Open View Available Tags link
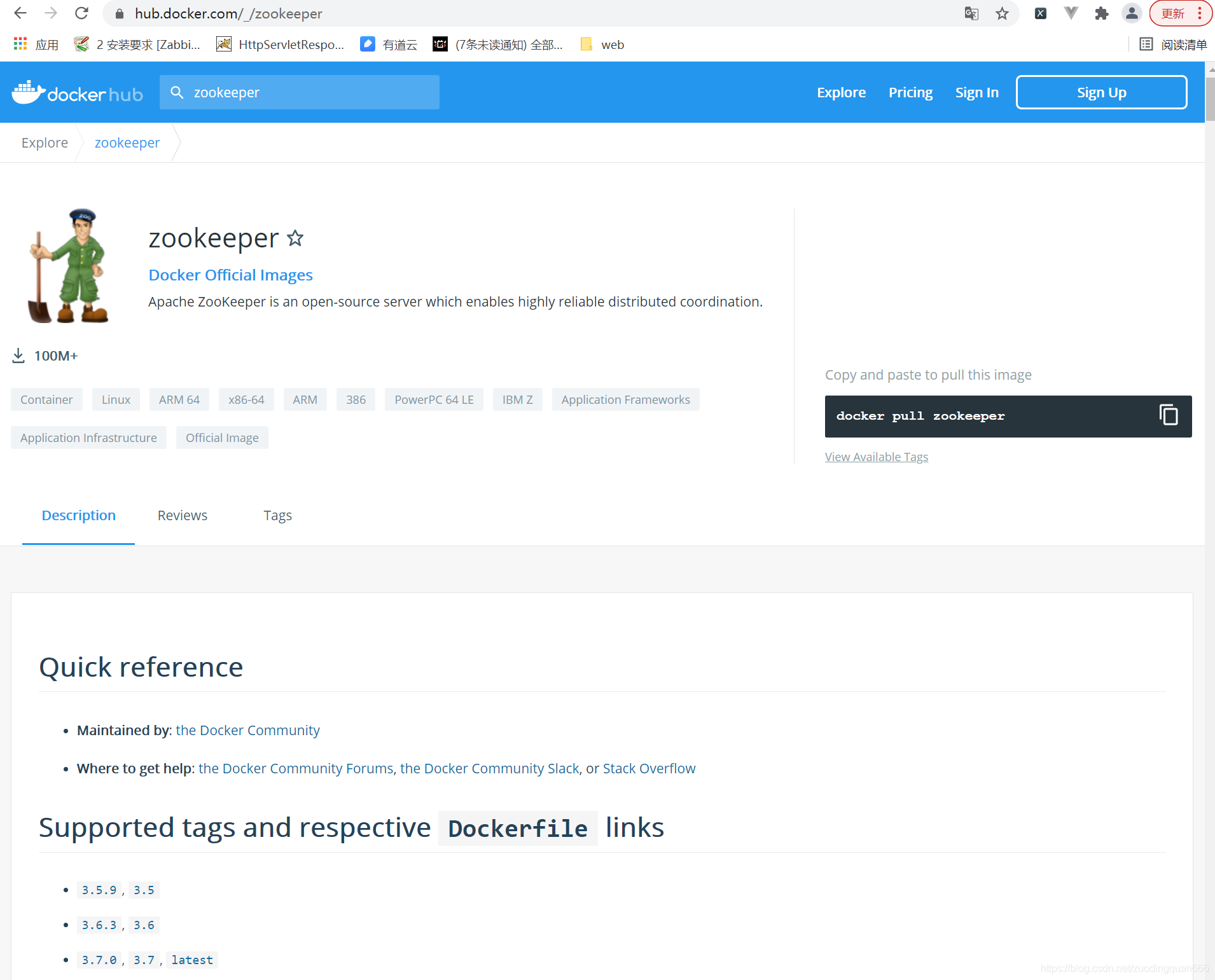Viewport: 1215px width, 980px height. click(876, 457)
